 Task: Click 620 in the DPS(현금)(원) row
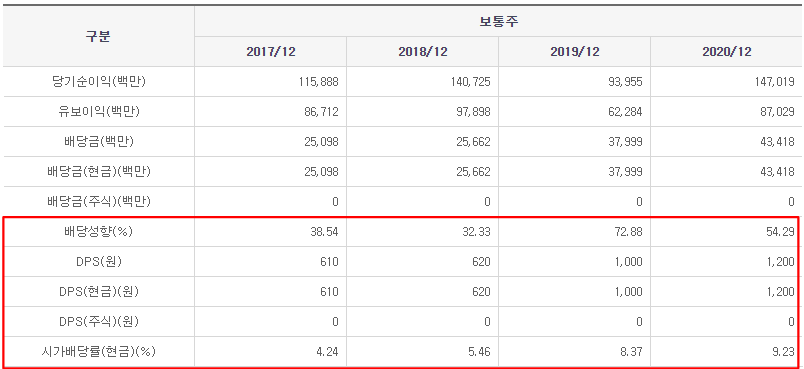pos(481,292)
